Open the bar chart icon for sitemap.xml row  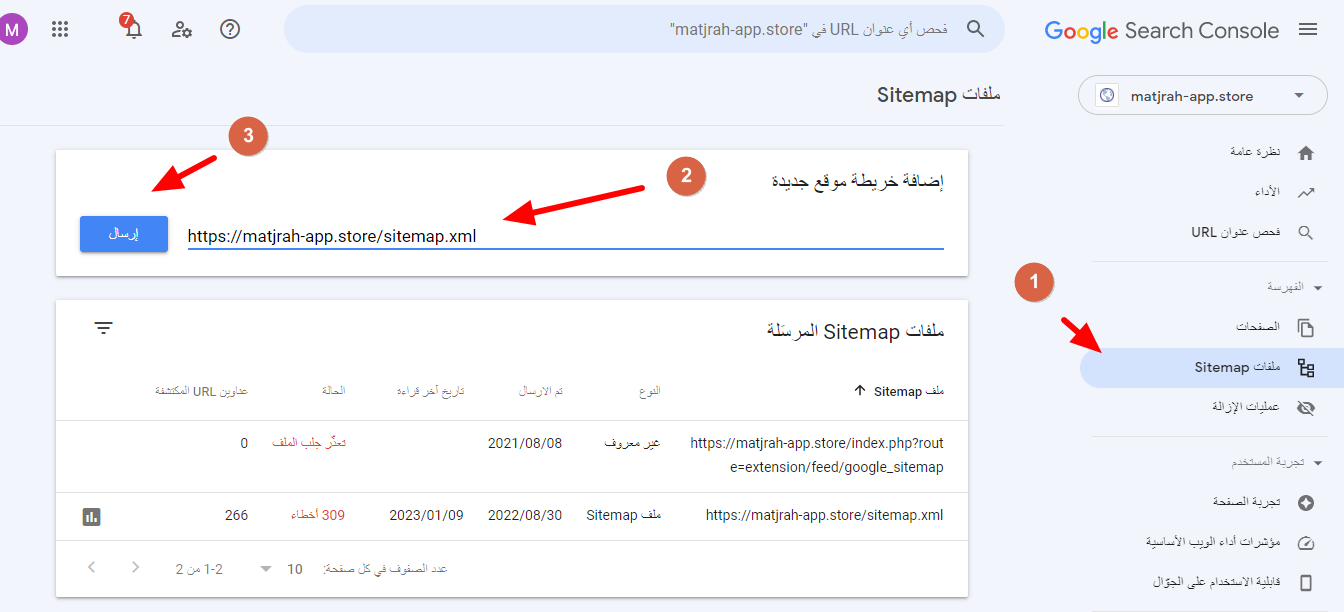pyautogui.click(x=91, y=516)
